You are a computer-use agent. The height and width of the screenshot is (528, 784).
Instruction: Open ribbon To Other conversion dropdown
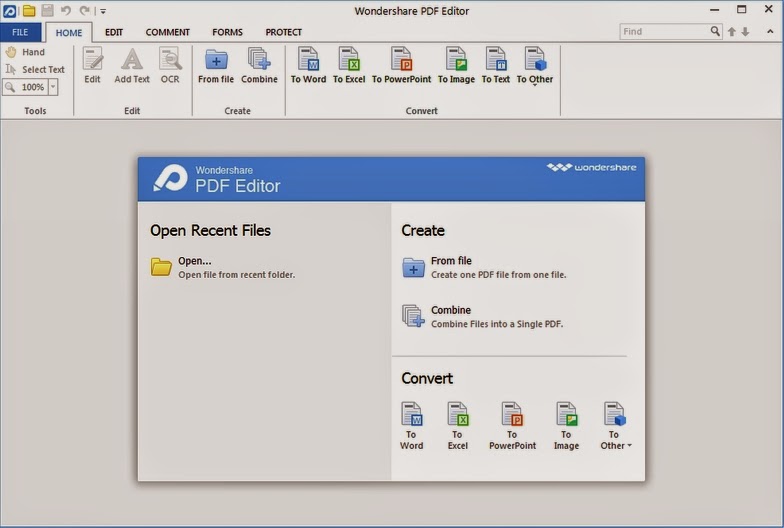coord(535,66)
